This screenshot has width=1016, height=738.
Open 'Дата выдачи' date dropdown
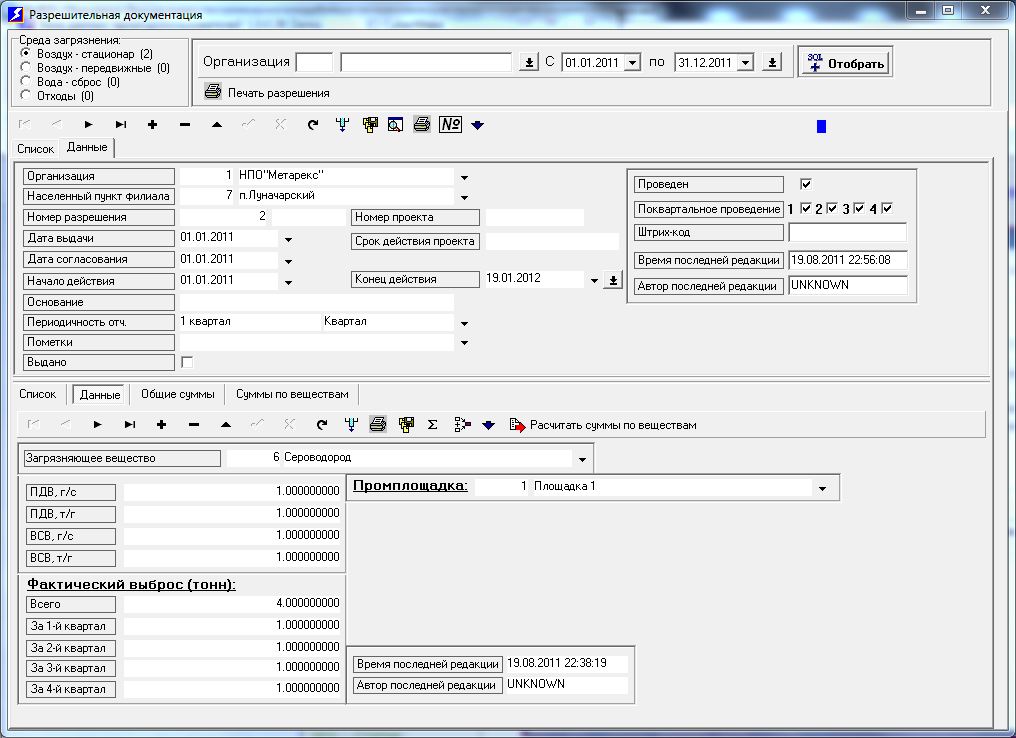[x=288, y=240]
